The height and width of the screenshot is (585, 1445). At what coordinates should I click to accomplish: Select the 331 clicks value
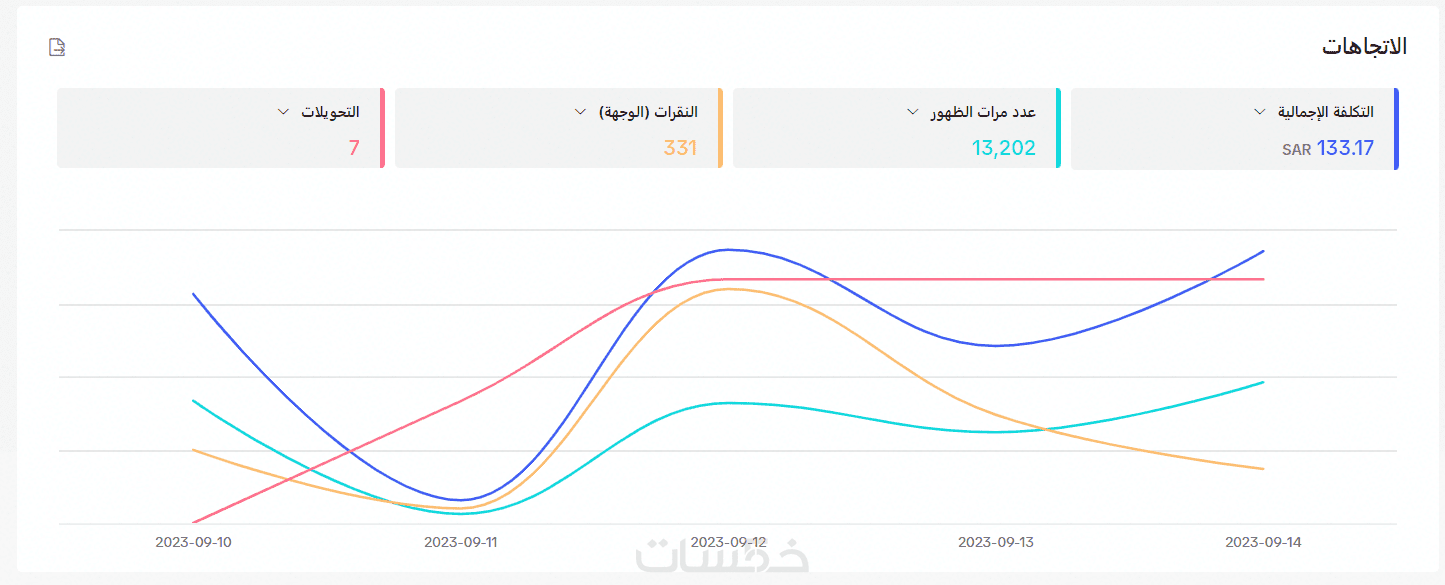(x=680, y=149)
